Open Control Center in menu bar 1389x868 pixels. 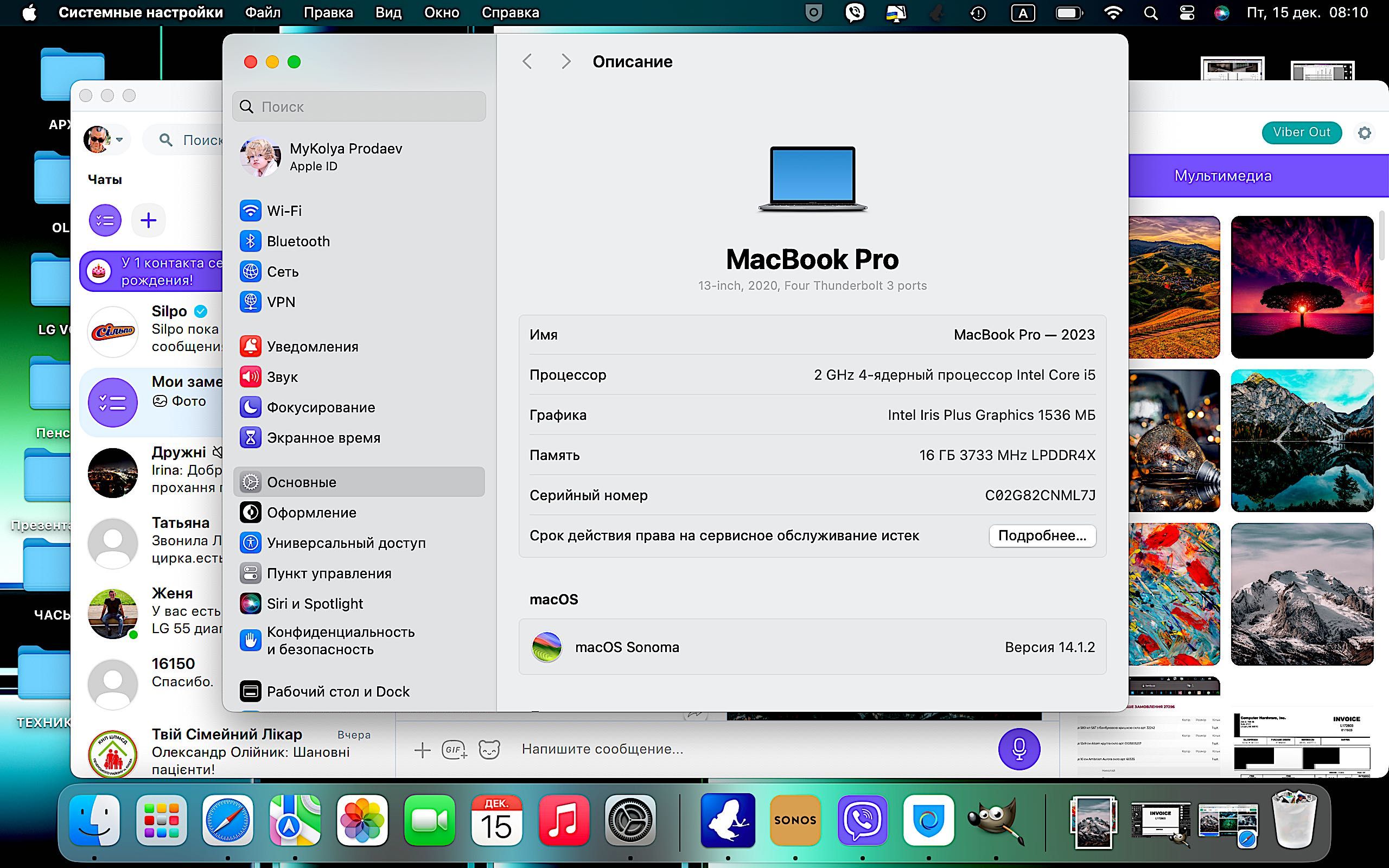point(1187,12)
